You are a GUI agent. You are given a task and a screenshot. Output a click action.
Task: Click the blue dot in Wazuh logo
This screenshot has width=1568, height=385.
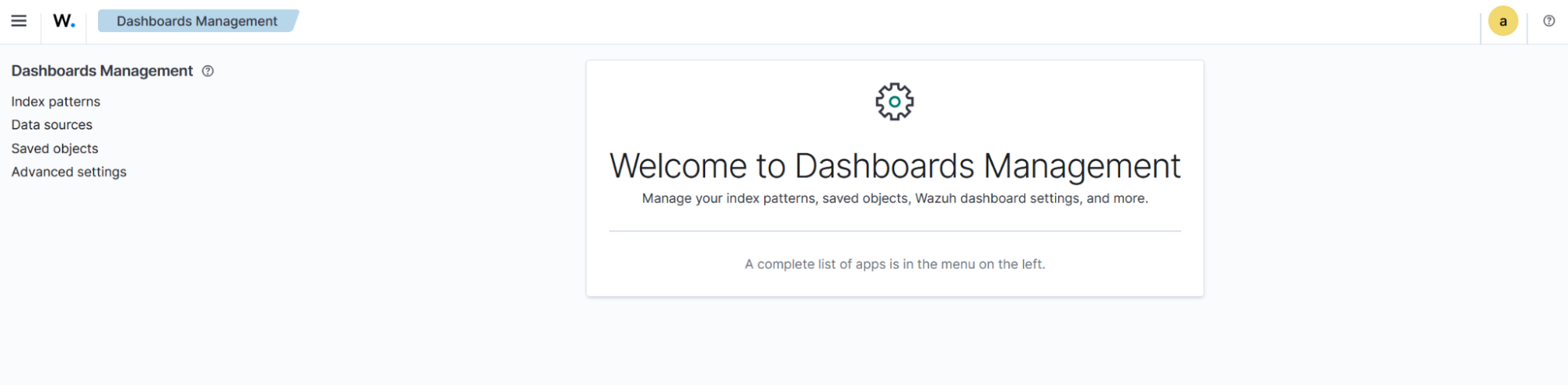[x=73, y=26]
